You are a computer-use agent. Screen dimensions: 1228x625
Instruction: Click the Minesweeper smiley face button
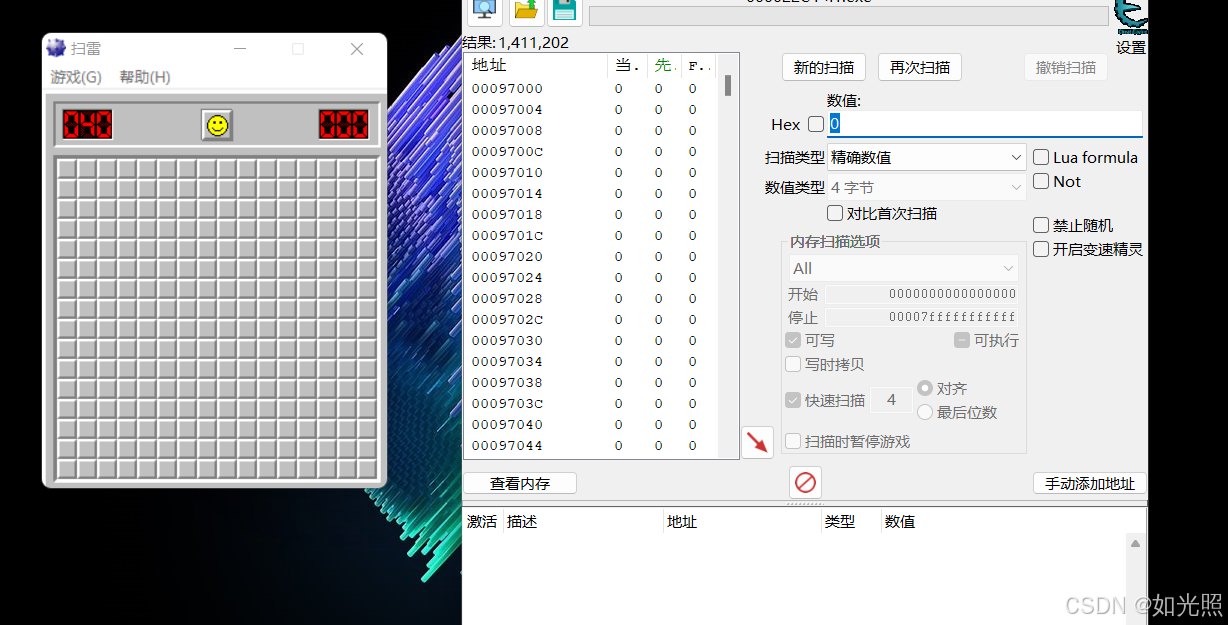click(x=217, y=125)
